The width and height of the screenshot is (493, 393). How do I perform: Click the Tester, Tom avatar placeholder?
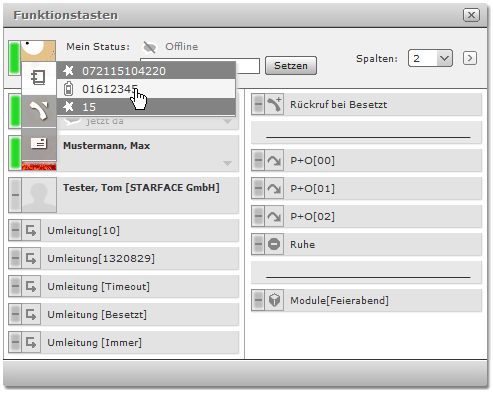39,195
